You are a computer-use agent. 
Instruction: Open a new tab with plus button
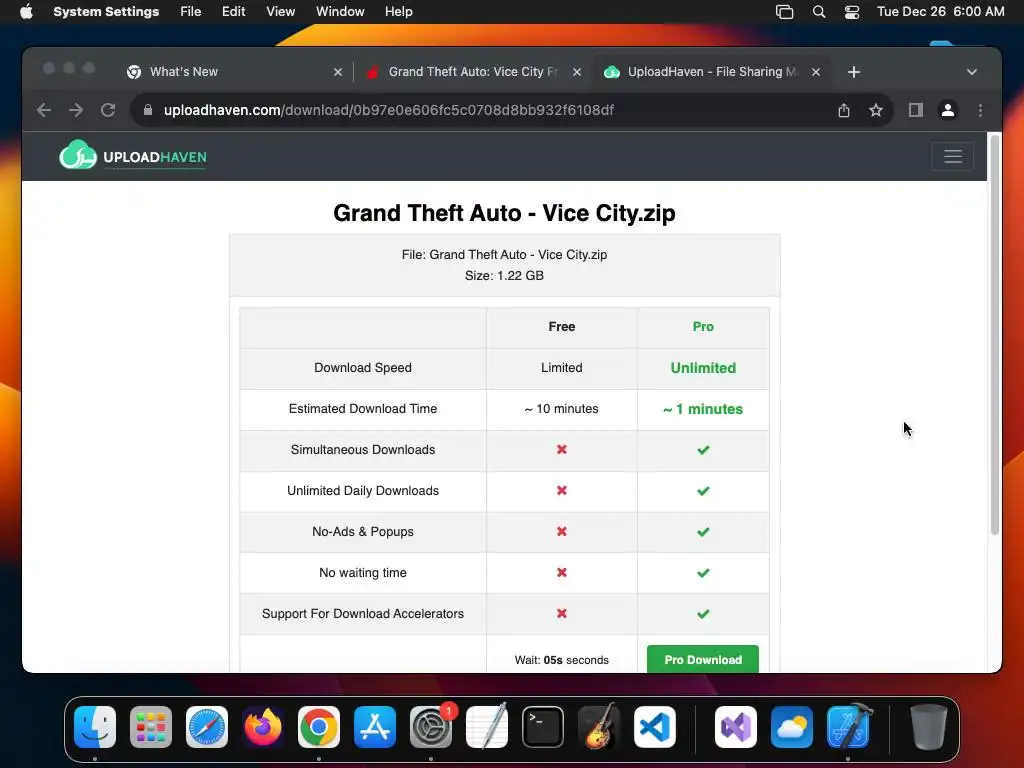tap(854, 72)
